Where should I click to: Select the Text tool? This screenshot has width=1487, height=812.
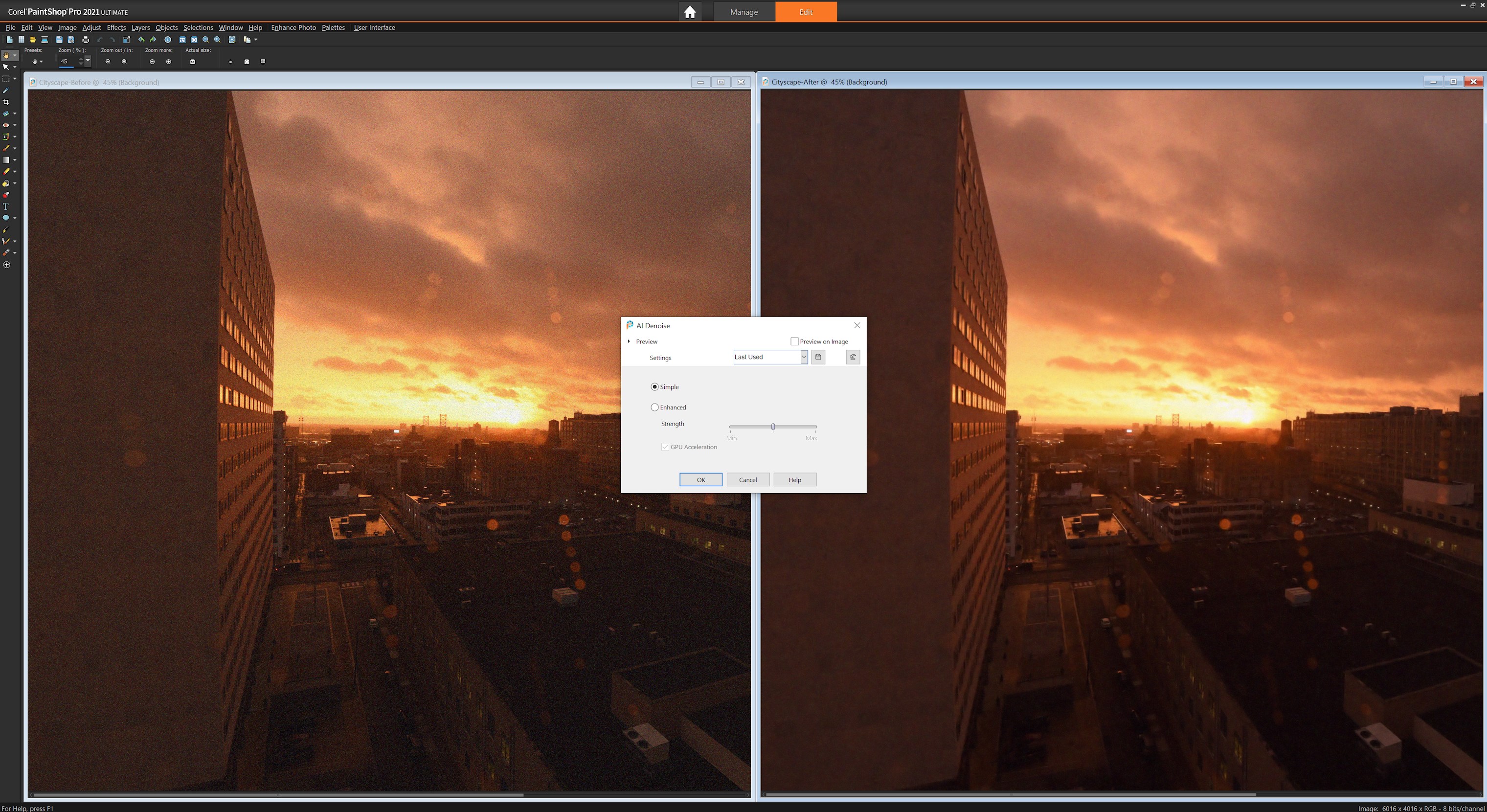[6, 206]
